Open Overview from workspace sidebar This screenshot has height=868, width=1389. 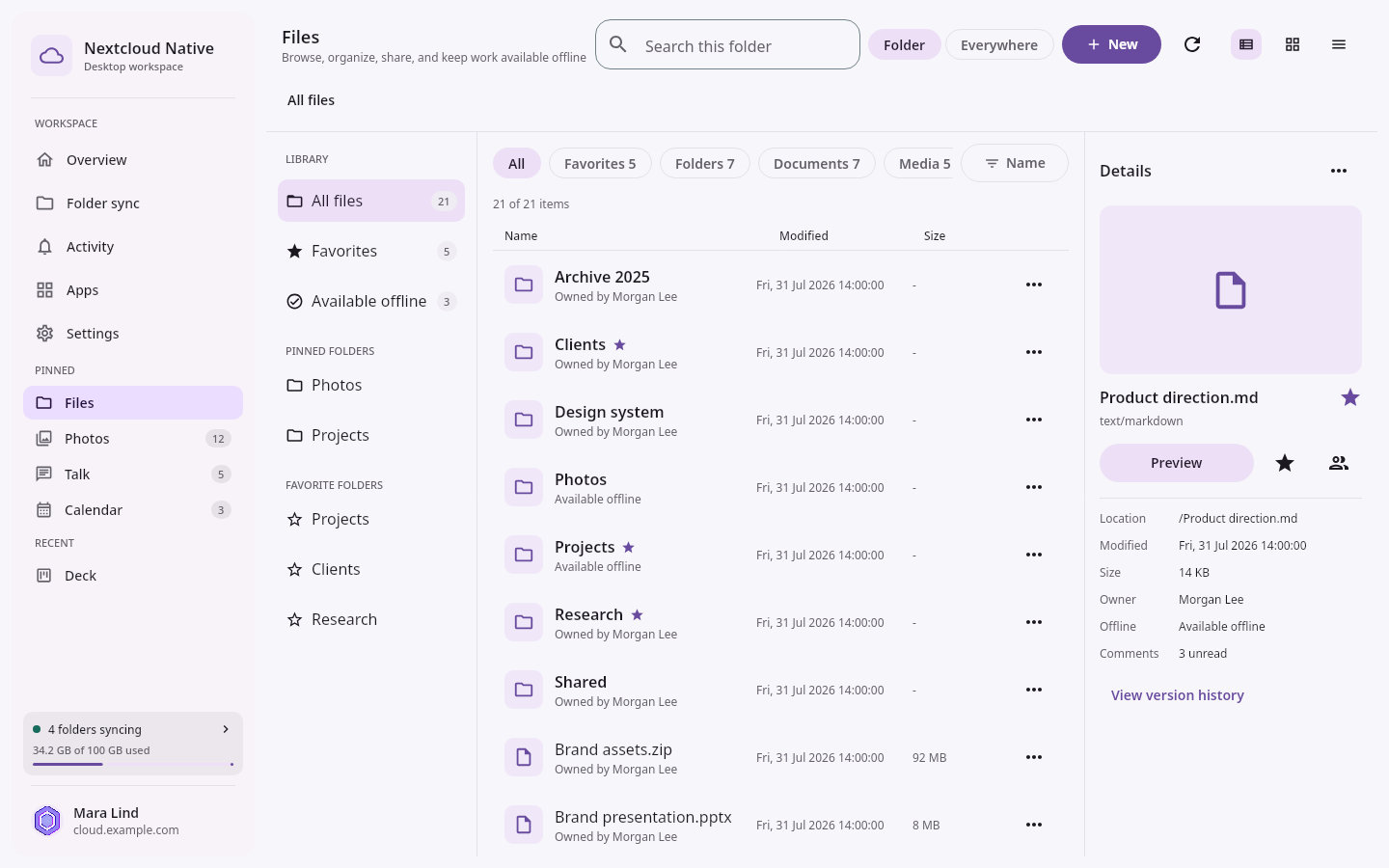(133, 160)
